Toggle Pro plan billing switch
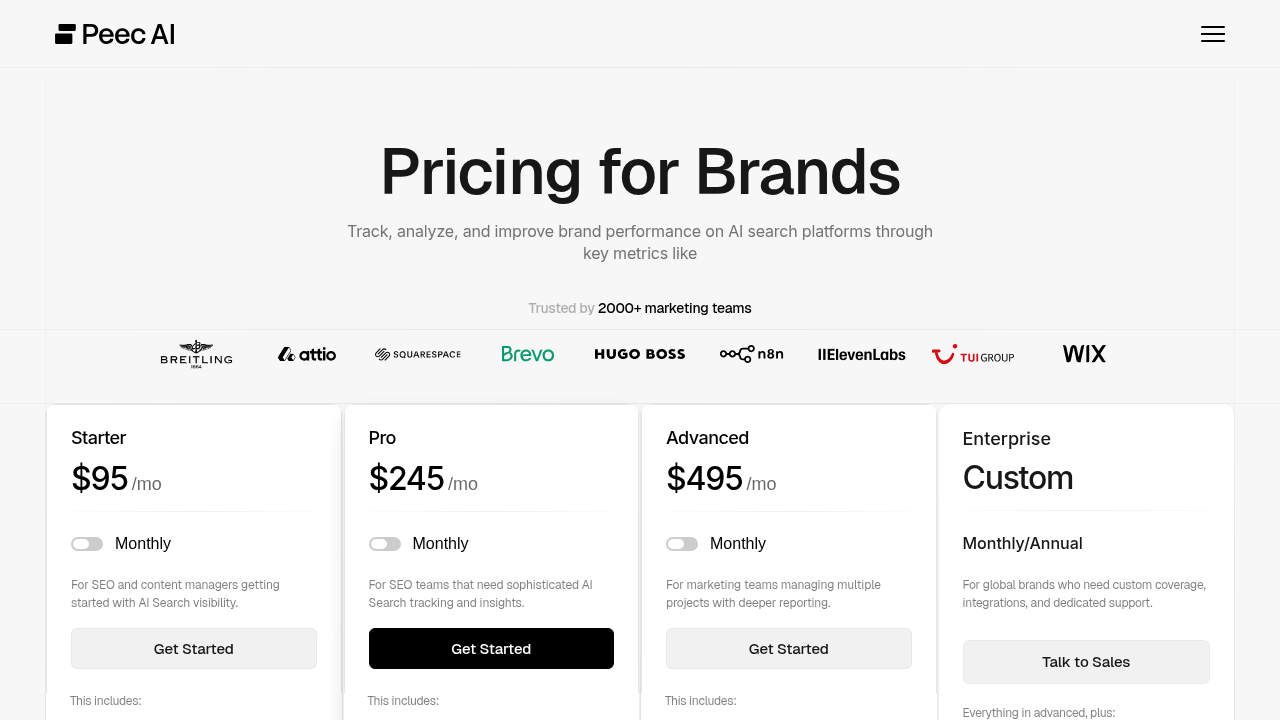 point(385,544)
